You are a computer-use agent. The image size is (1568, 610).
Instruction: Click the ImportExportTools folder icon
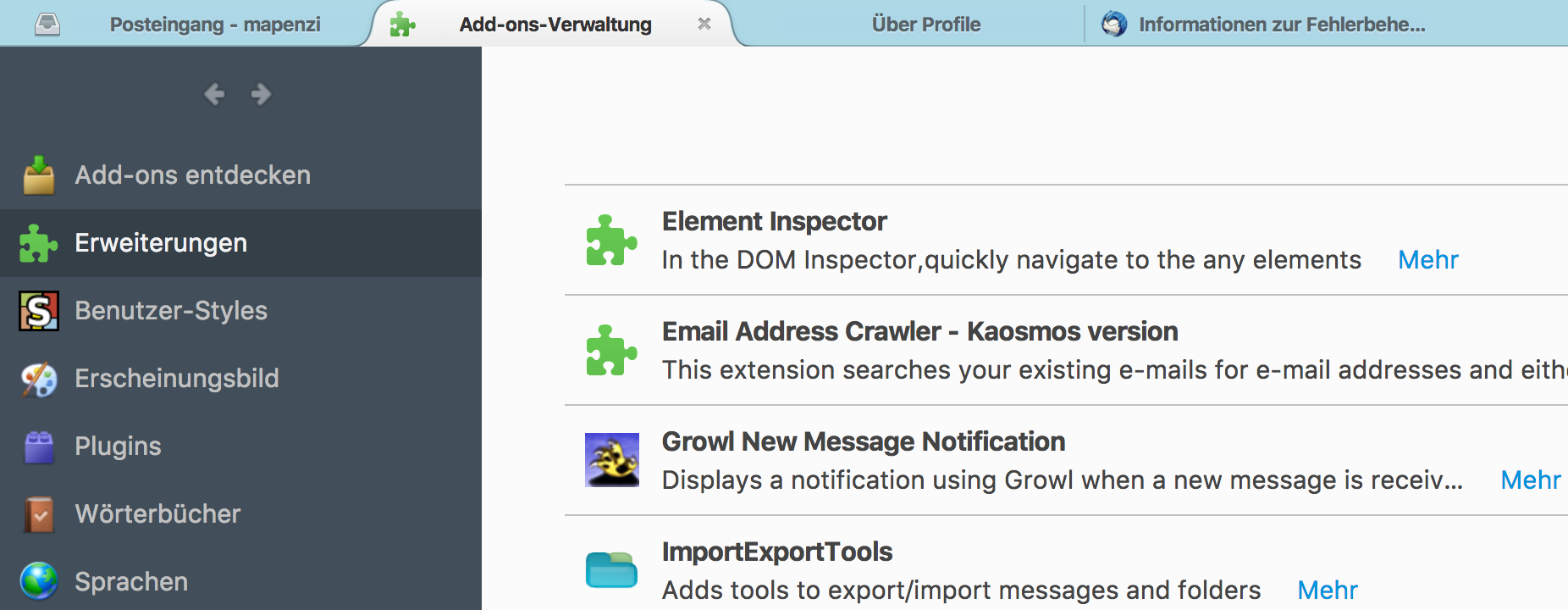coord(611,569)
